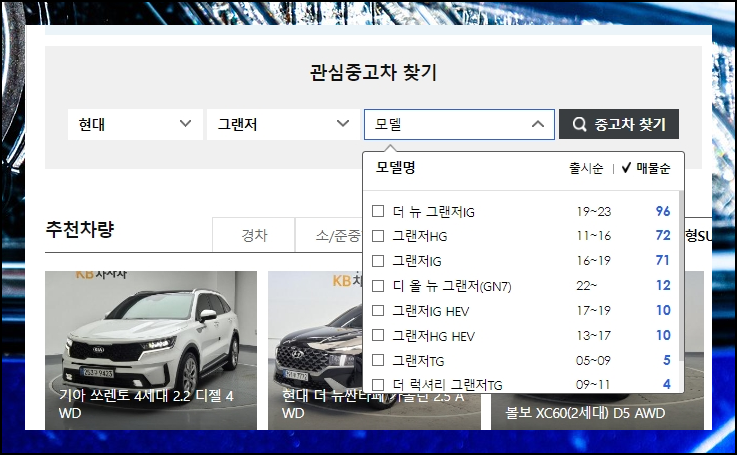Check the 그랜저IG 16~19 checkbox
The width and height of the screenshot is (737, 455).
378,260
